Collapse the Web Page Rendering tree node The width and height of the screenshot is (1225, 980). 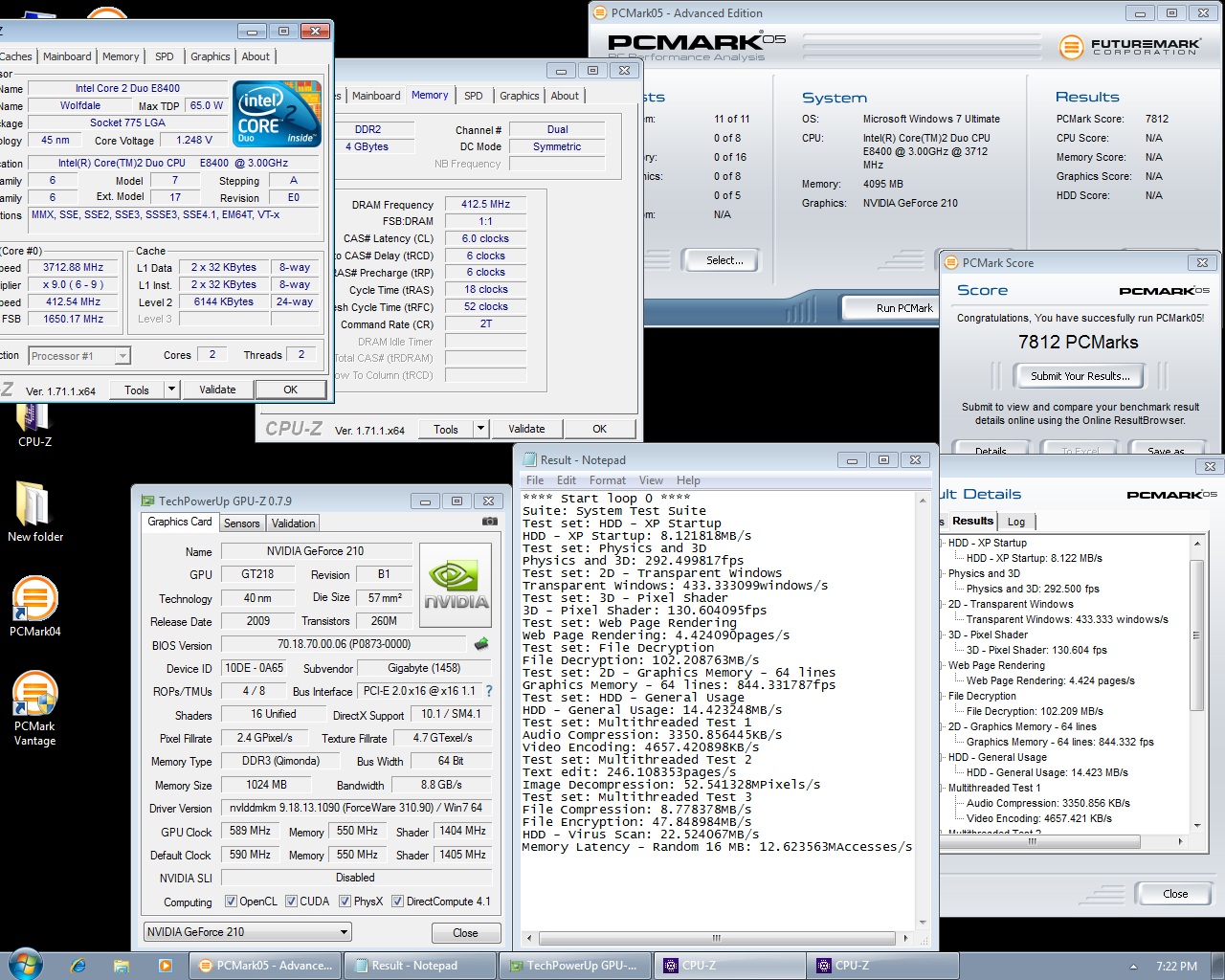point(942,666)
